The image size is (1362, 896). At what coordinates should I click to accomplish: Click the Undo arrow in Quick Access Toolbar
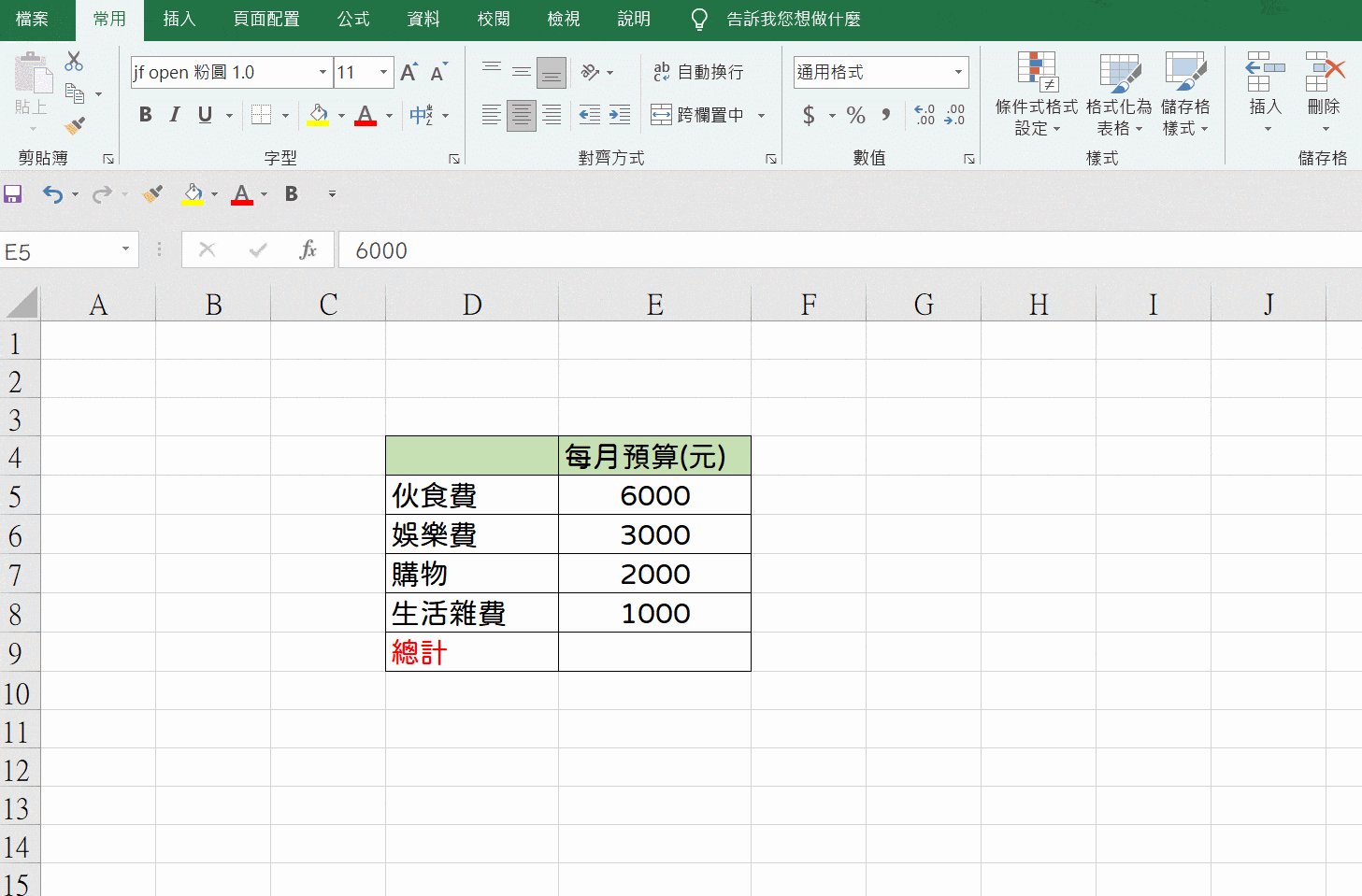tap(52, 193)
